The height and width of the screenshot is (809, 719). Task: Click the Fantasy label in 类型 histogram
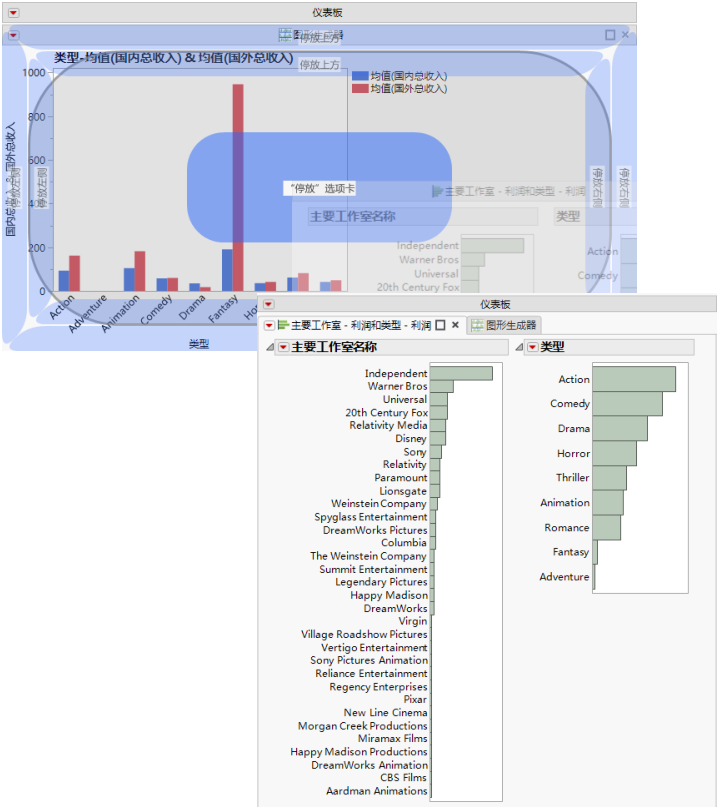570,552
